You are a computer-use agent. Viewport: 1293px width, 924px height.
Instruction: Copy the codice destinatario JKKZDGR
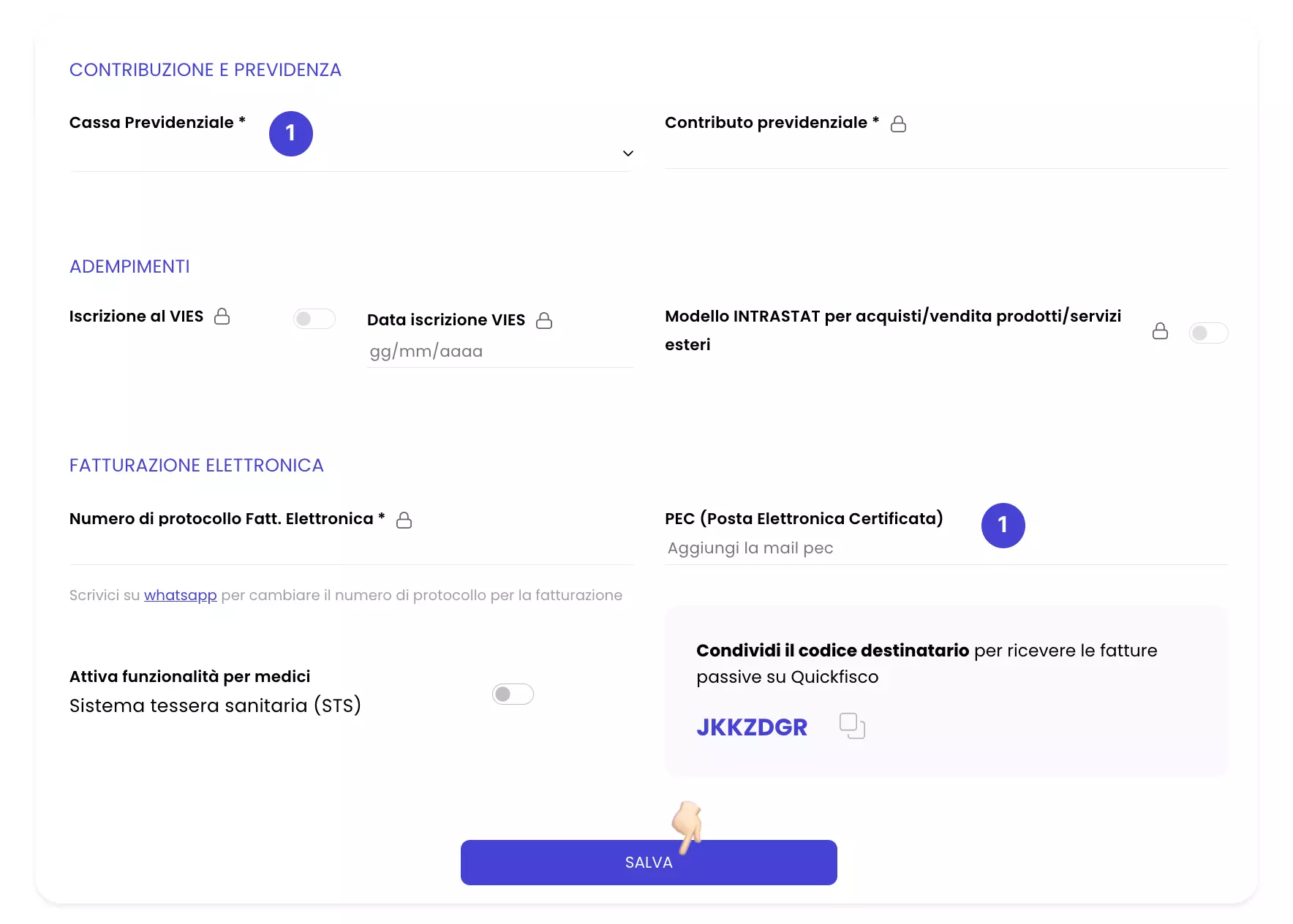[x=852, y=726]
